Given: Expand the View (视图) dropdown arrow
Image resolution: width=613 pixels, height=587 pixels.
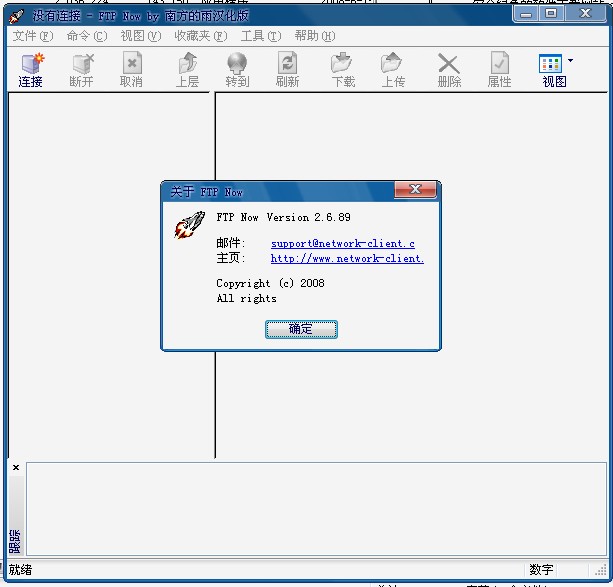Looking at the screenshot, I should tap(570, 61).
